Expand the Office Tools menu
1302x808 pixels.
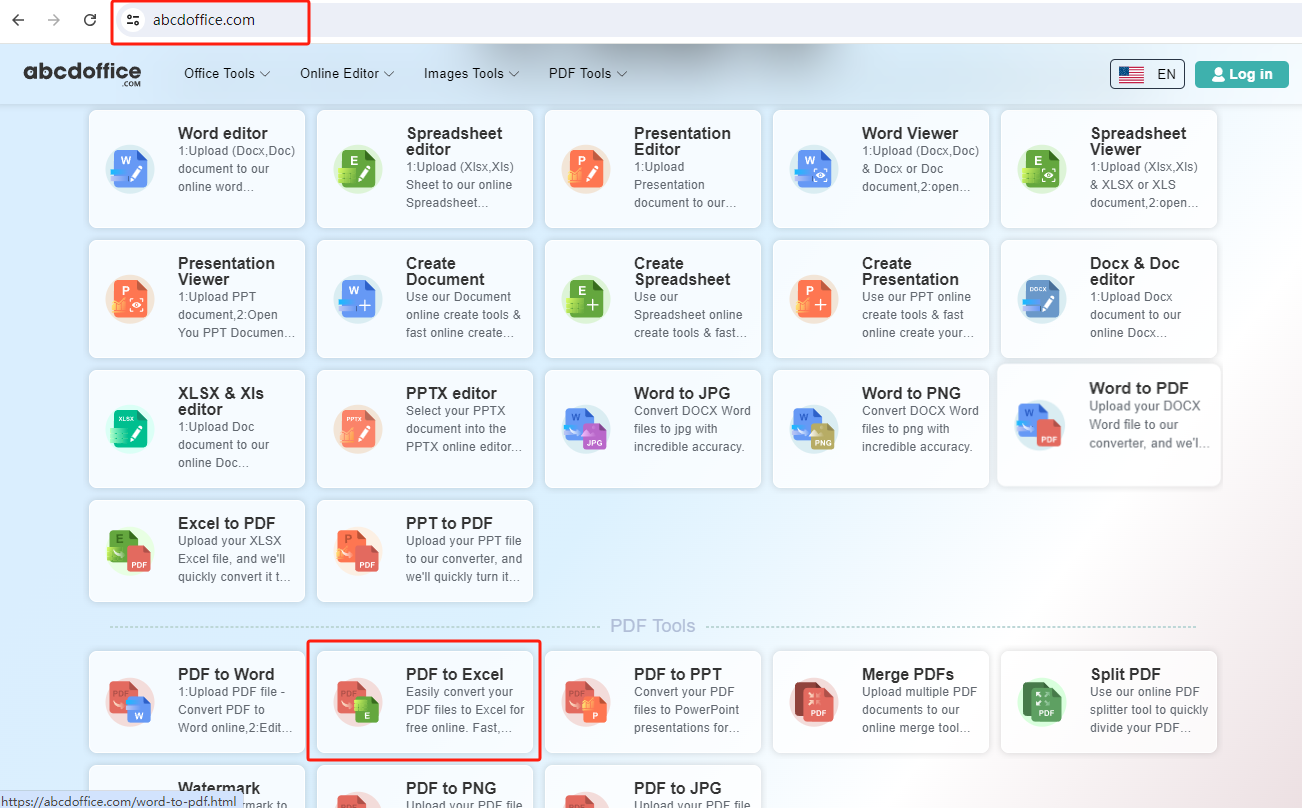[x=227, y=73]
